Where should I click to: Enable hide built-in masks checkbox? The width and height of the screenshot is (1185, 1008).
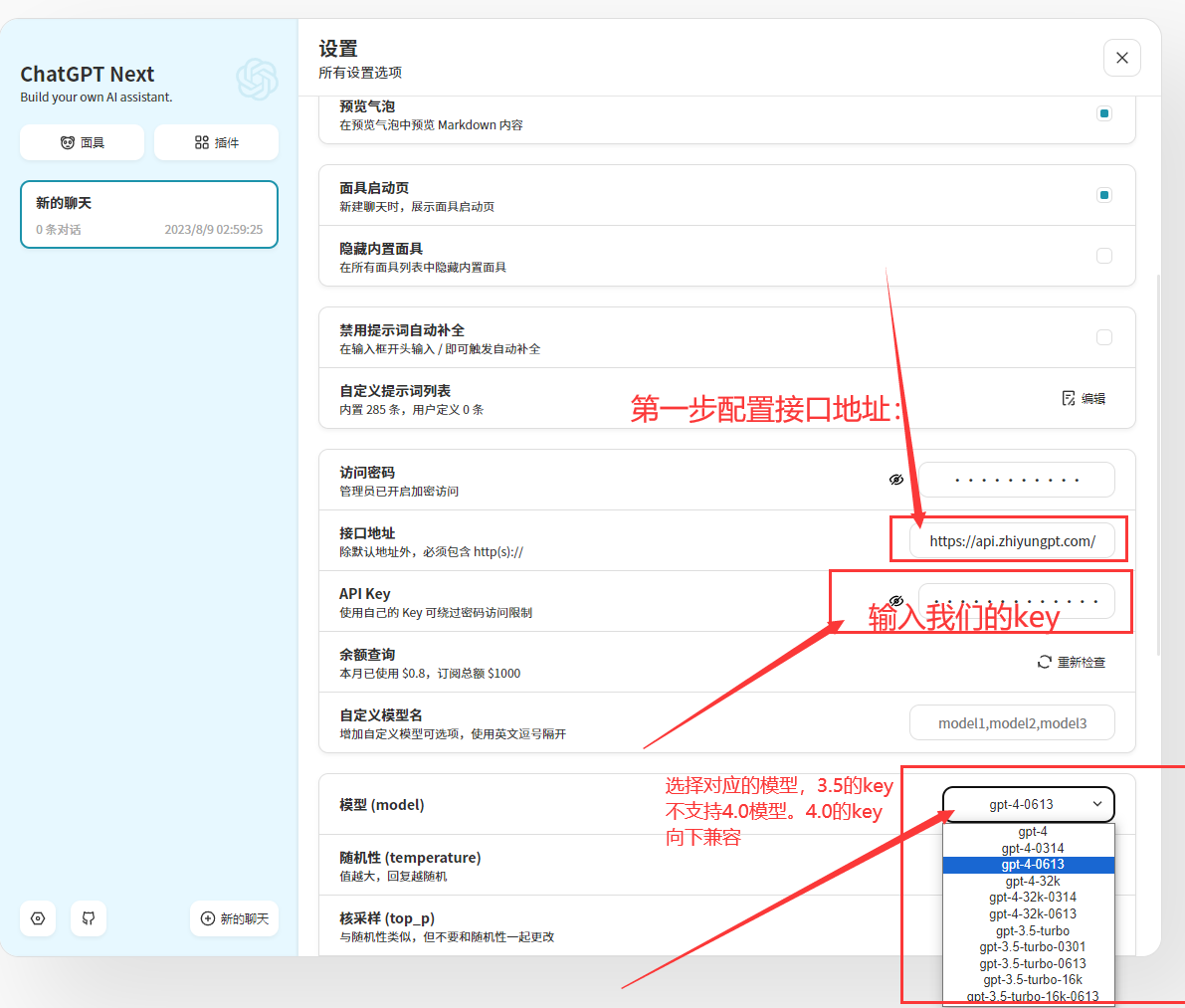point(1103,256)
